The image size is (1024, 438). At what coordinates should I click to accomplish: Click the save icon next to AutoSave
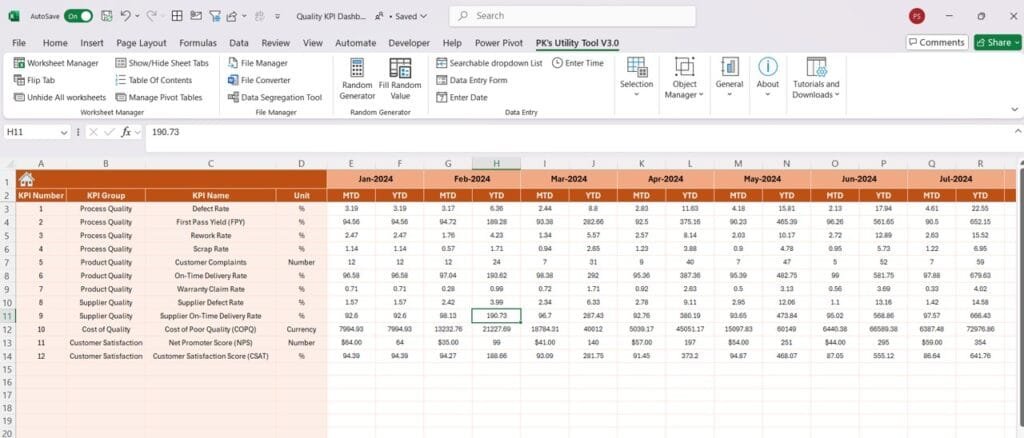107,16
